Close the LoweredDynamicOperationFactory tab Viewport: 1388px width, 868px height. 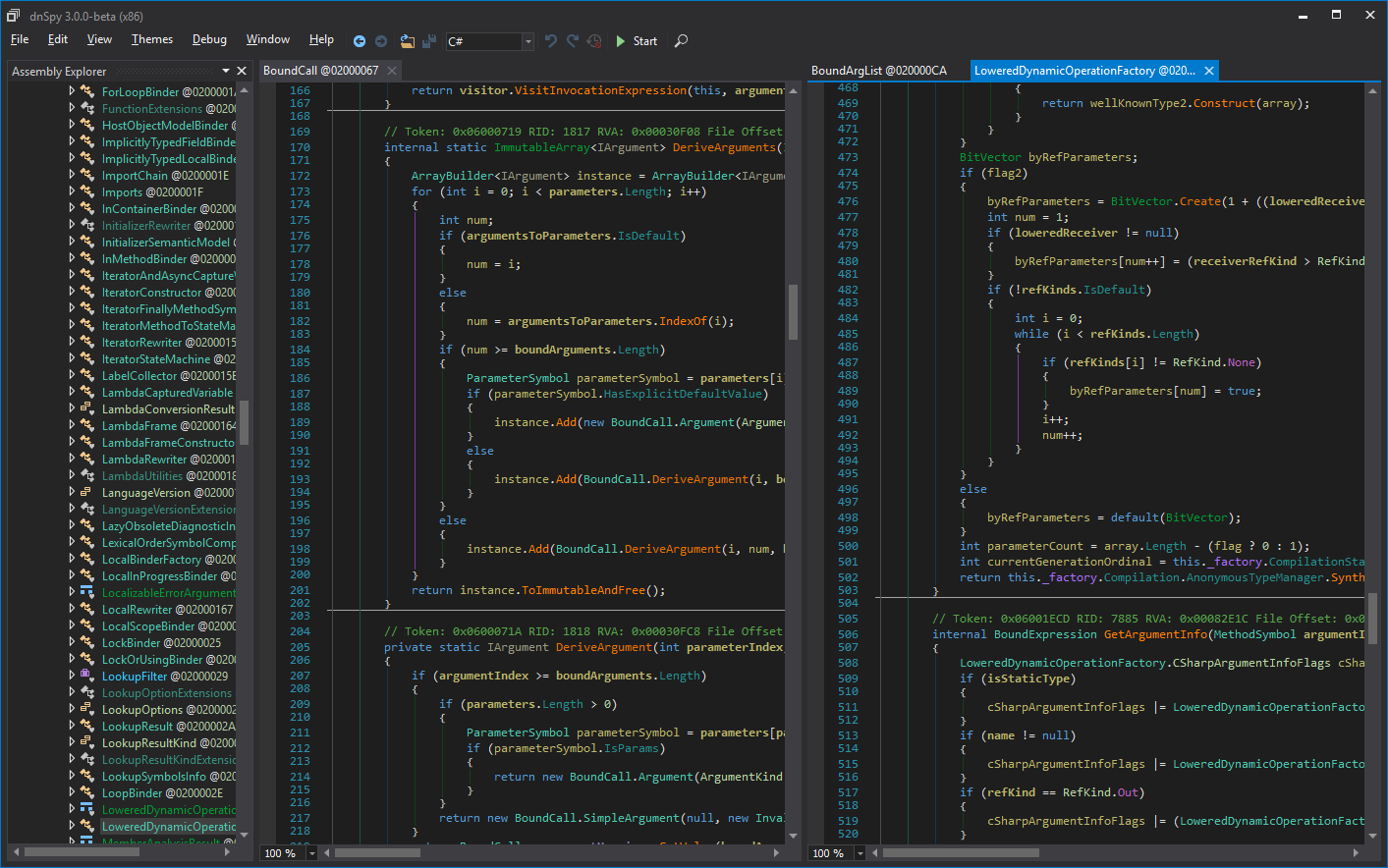(1209, 71)
